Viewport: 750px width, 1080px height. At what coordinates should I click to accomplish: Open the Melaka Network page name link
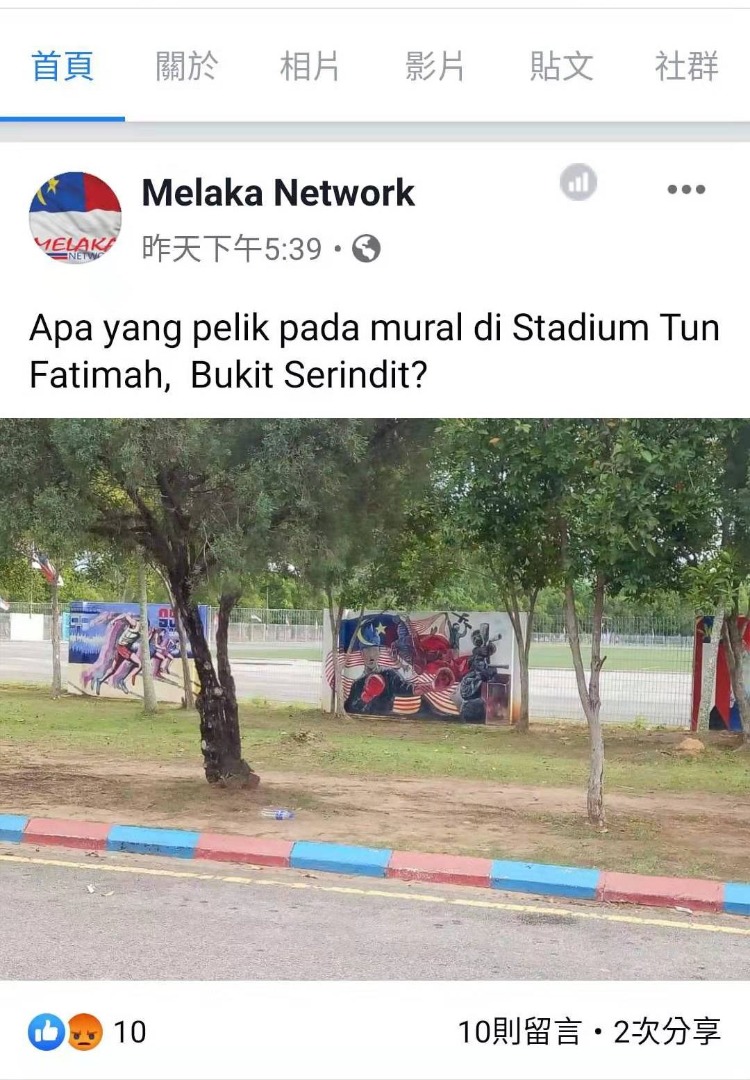click(278, 192)
